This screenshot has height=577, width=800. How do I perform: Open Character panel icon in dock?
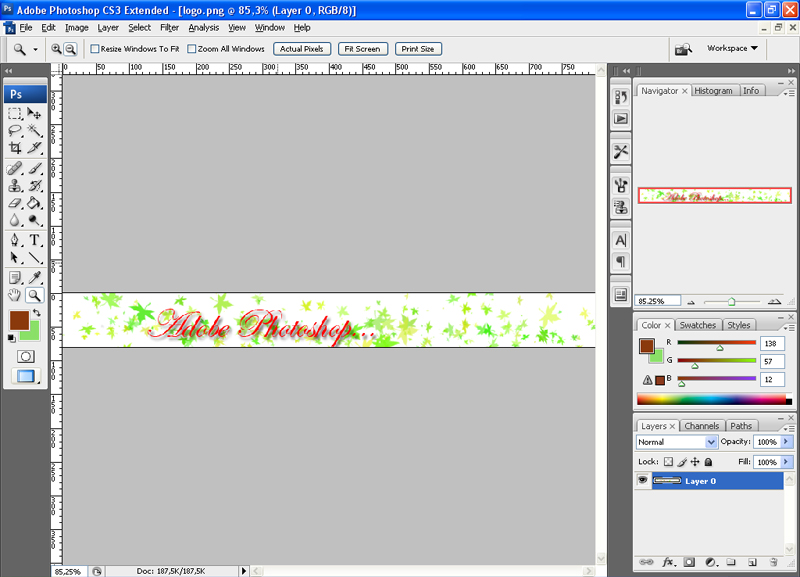point(620,240)
